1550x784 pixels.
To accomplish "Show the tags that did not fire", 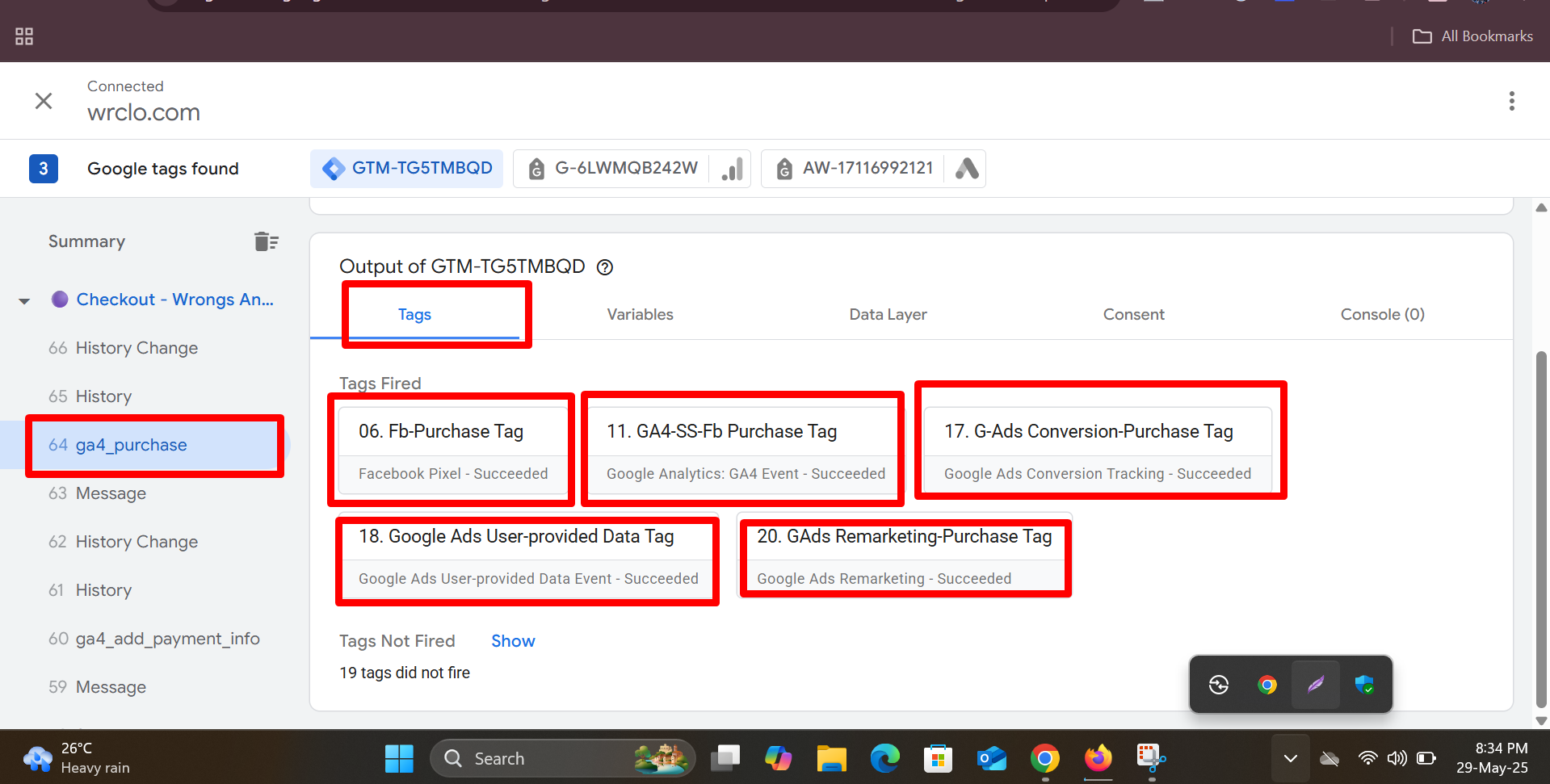I will [513, 641].
